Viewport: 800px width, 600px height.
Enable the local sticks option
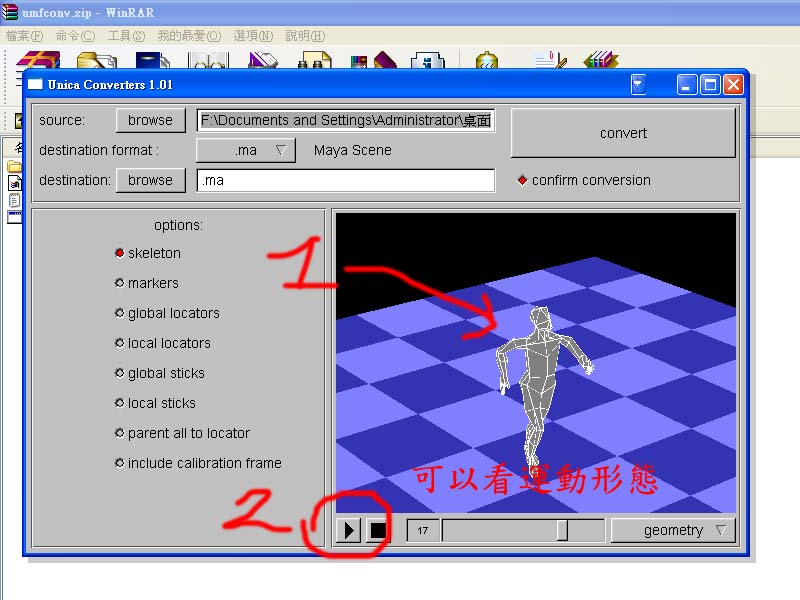(155, 403)
